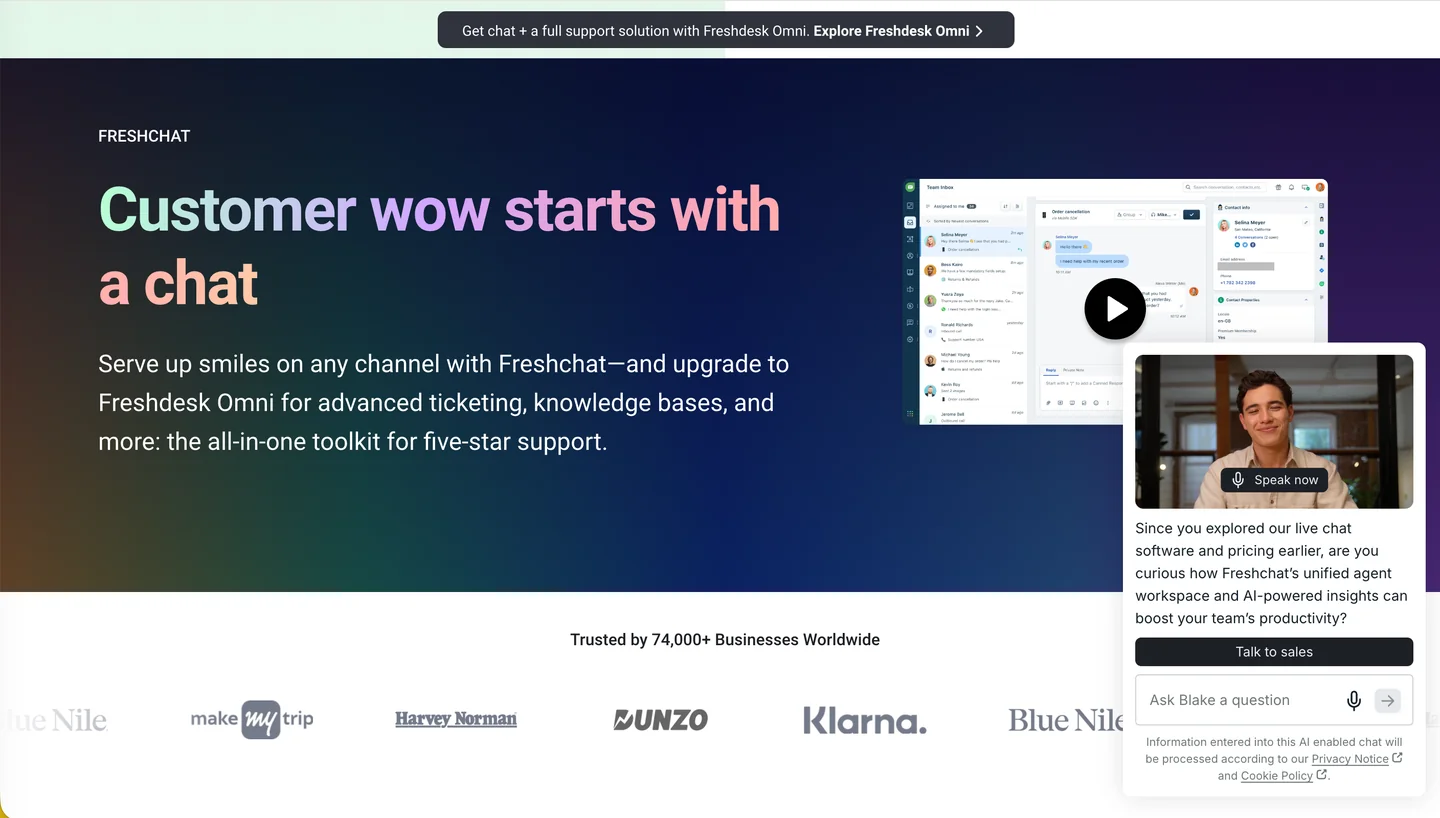Viewport: 1440px width, 818px height.
Task: Select the Private Note tab in the video preview
Action: pos(1074,370)
